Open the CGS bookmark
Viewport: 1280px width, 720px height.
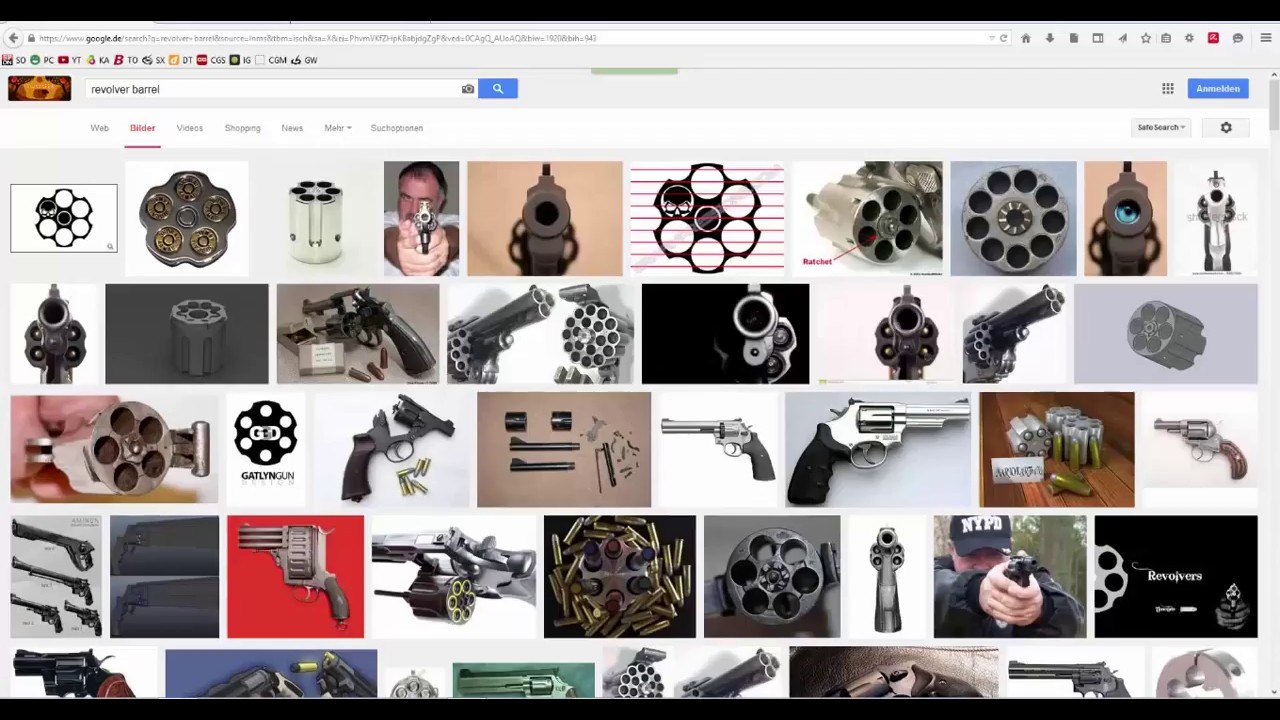tap(211, 60)
